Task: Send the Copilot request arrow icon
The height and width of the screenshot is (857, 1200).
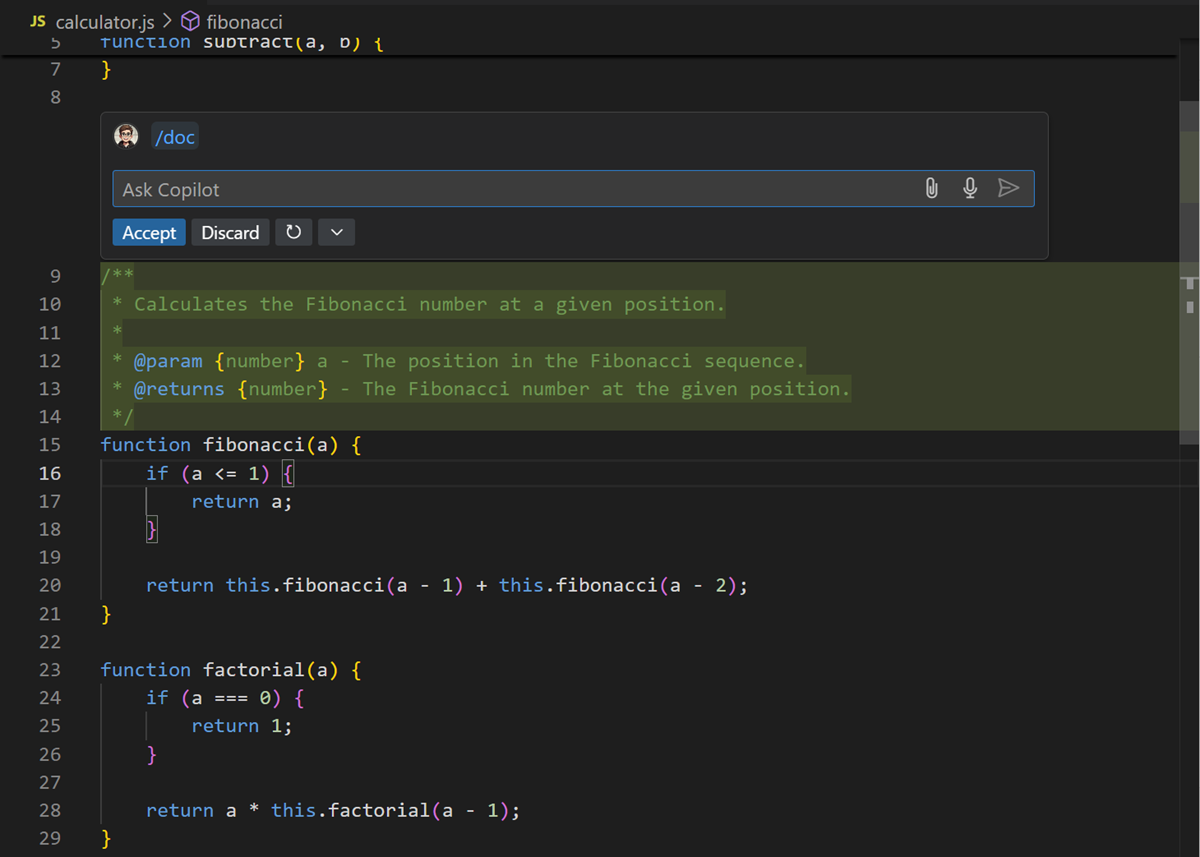Action: click(1009, 188)
